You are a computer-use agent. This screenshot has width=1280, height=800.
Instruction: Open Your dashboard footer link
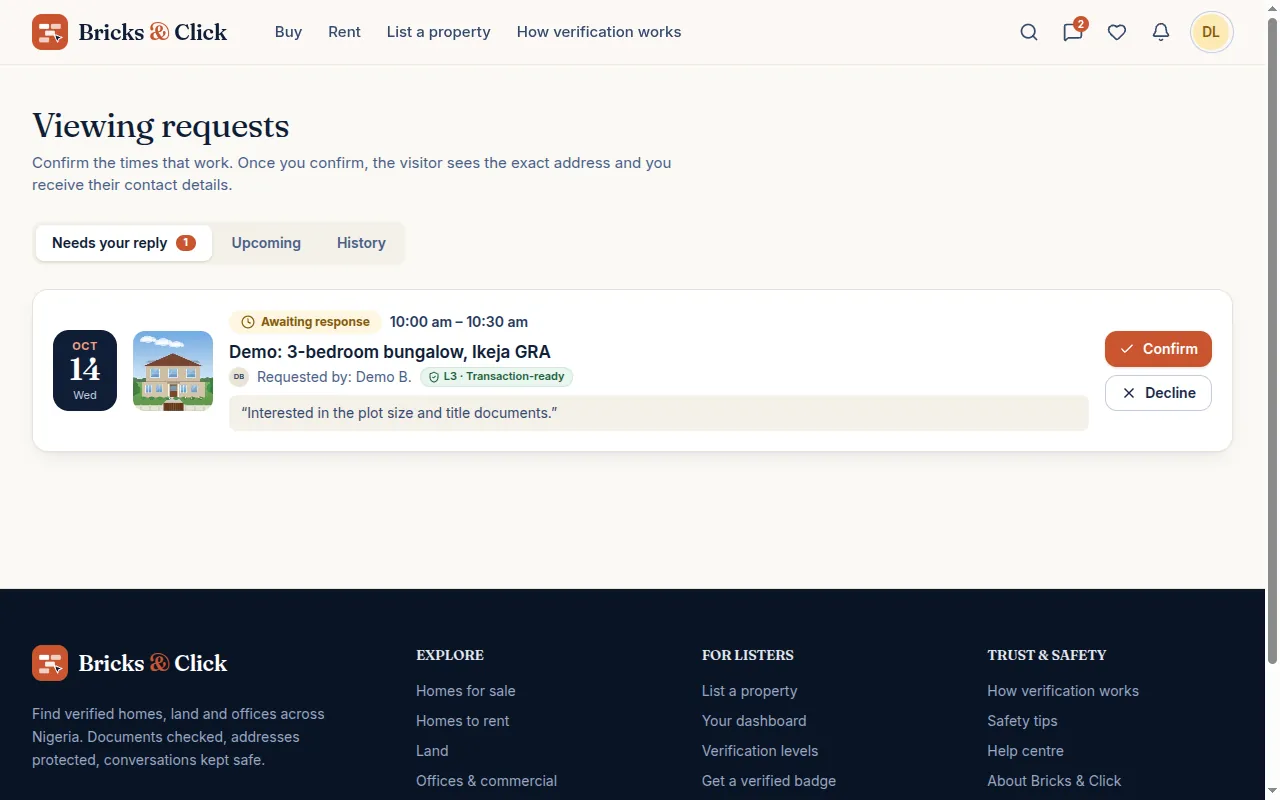[x=754, y=721]
